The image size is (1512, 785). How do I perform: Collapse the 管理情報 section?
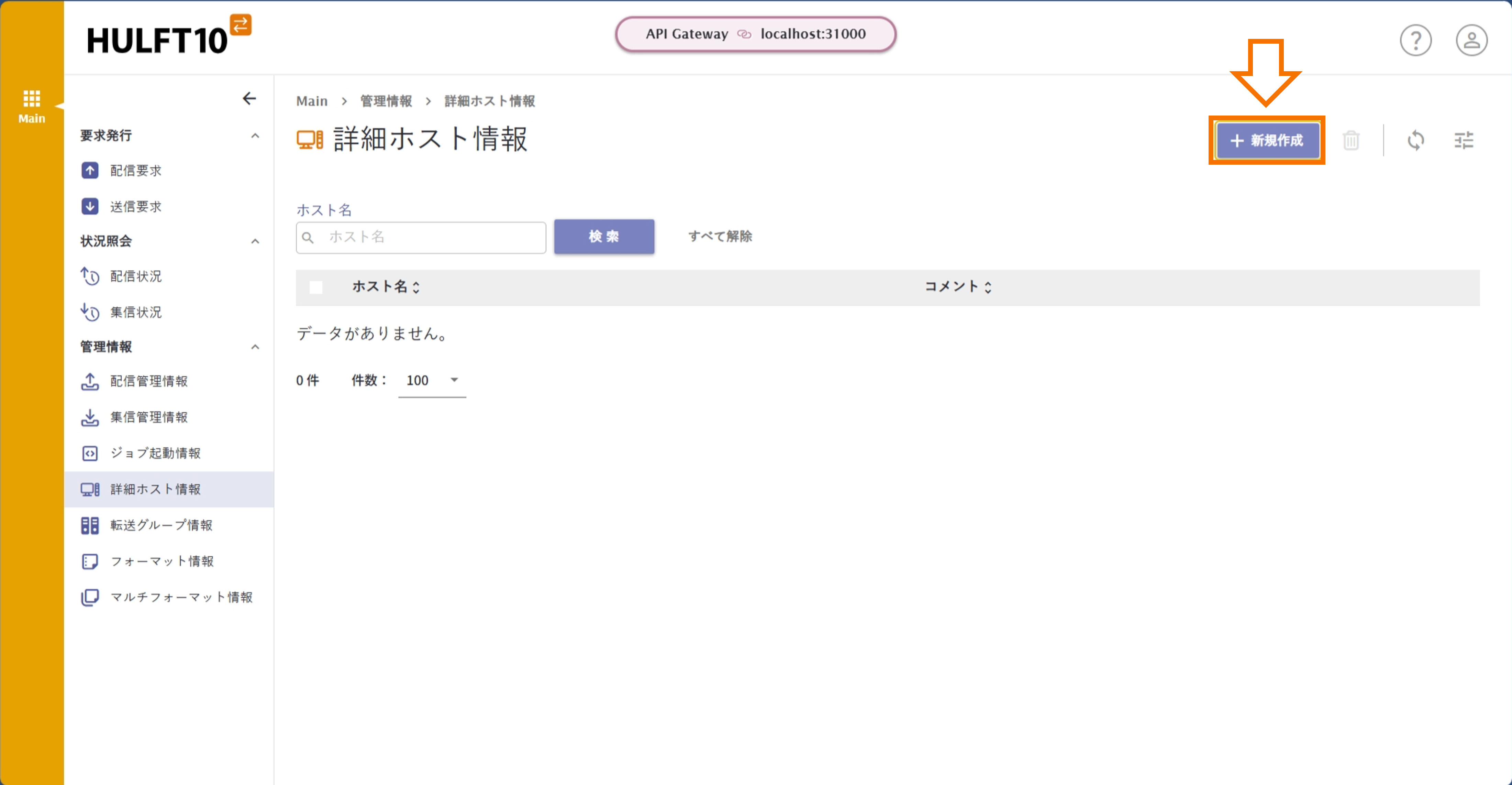tap(255, 347)
